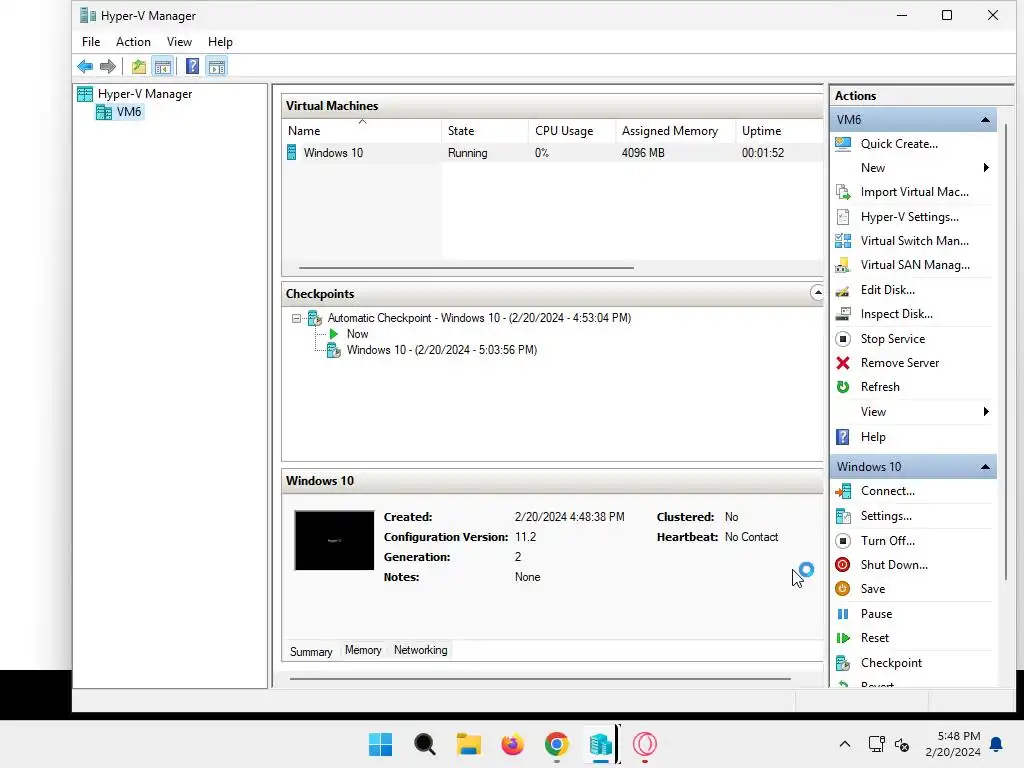Image resolution: width=1024 pixels, height=768 pixels.
Task: Click the Virtual SAN Manager icon
Action: [843, 265]
